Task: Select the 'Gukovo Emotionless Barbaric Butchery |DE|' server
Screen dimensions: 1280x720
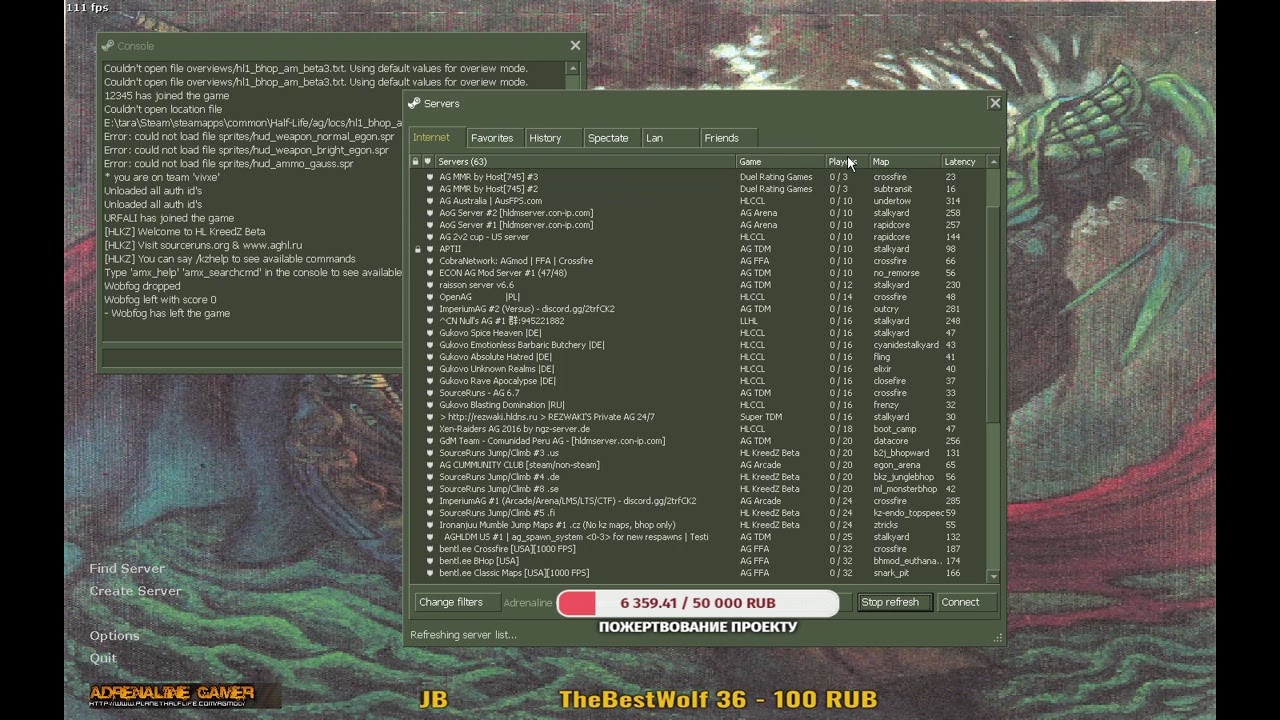Action: tap(700, 345)
